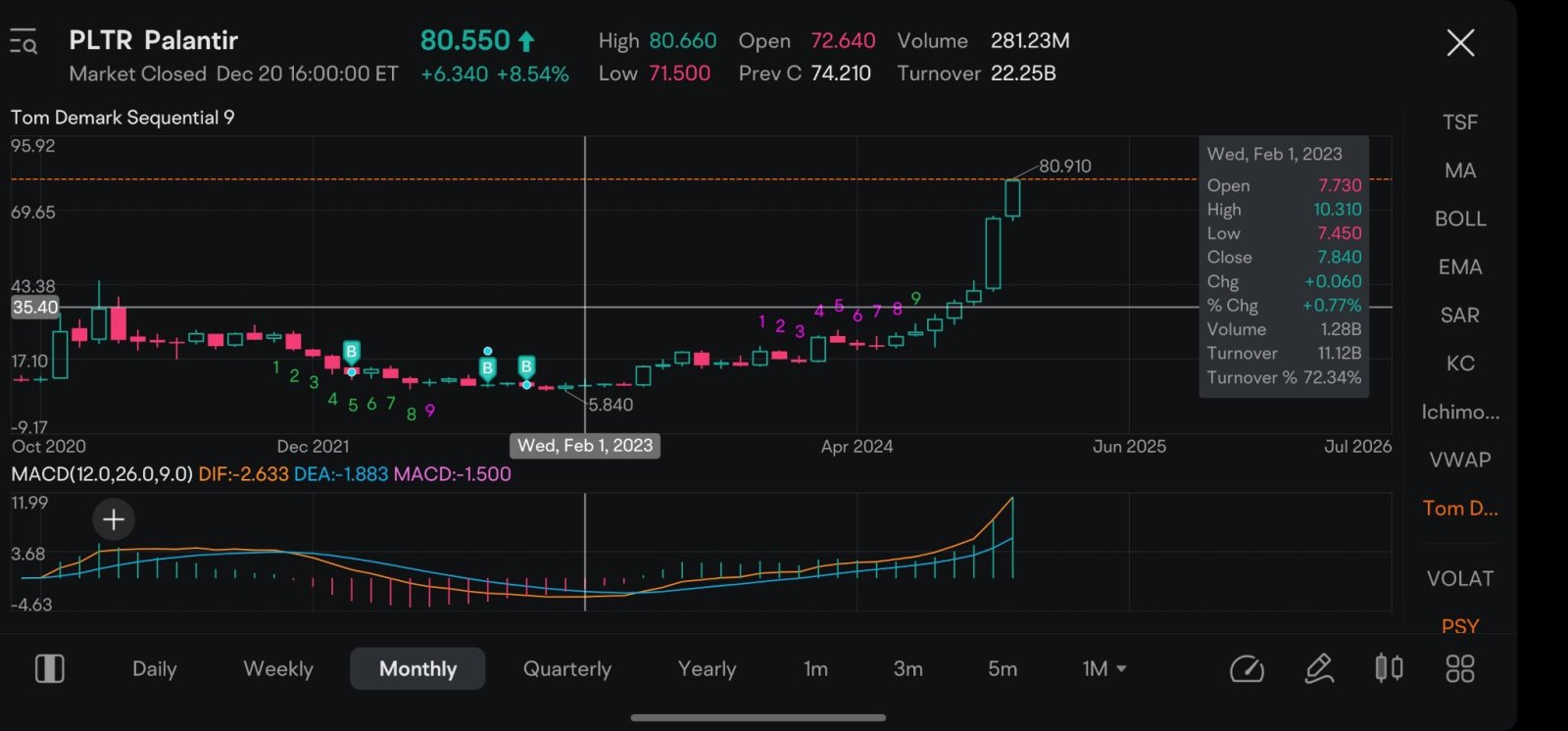Click the Market Closed Dec 20 status text

click(x=233, y=74)
